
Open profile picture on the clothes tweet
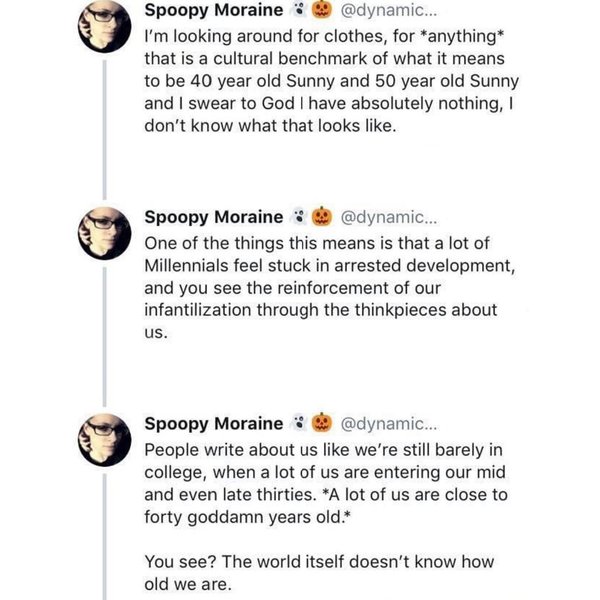104,26
